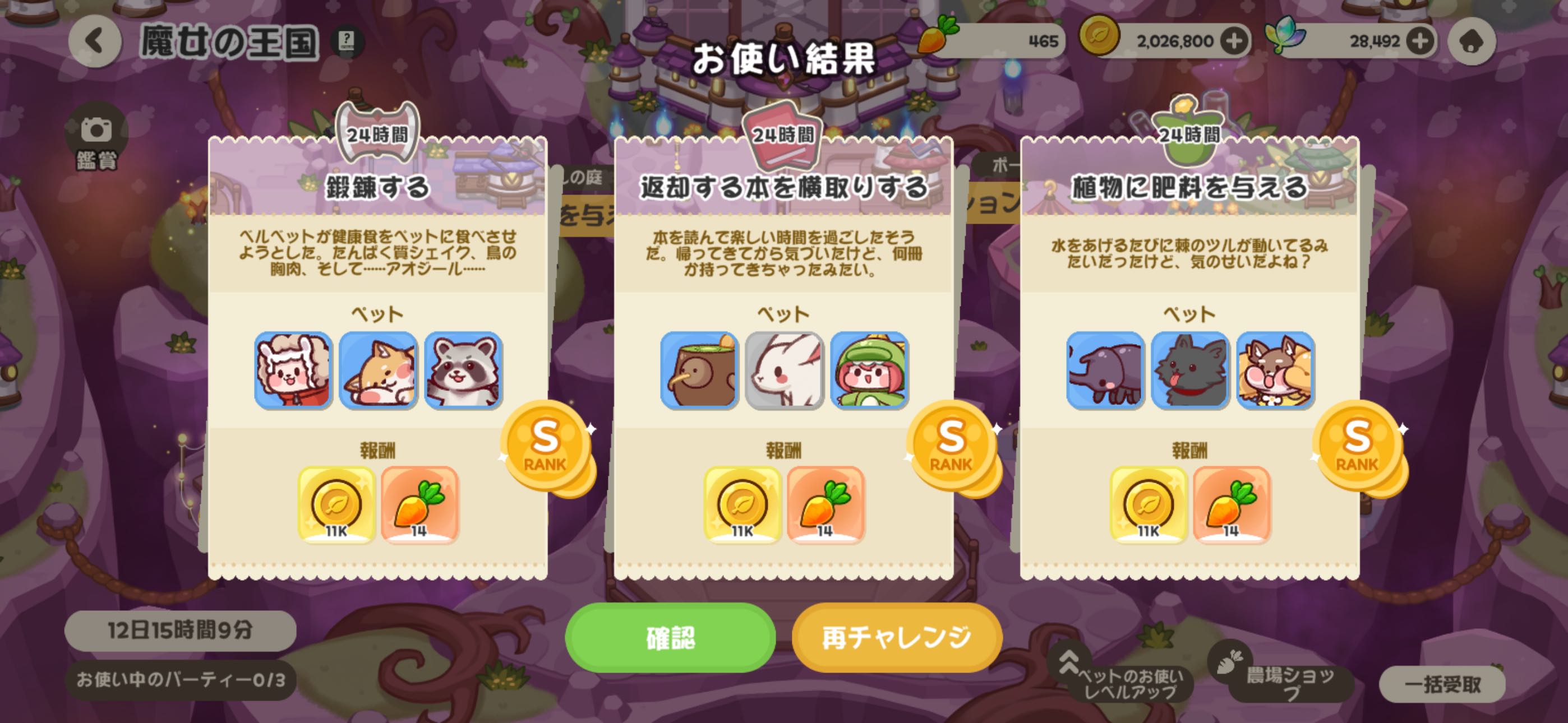Tap the carrot reward in the middle card
Image resolution: width=1568 pixels, height=723 pixels.
point(826,504)
